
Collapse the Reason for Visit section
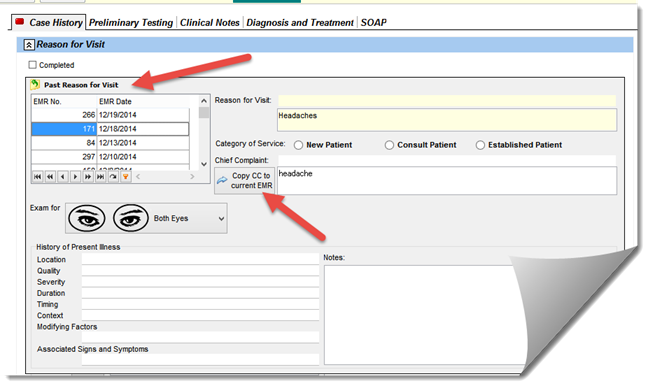(x=29, y=45)
